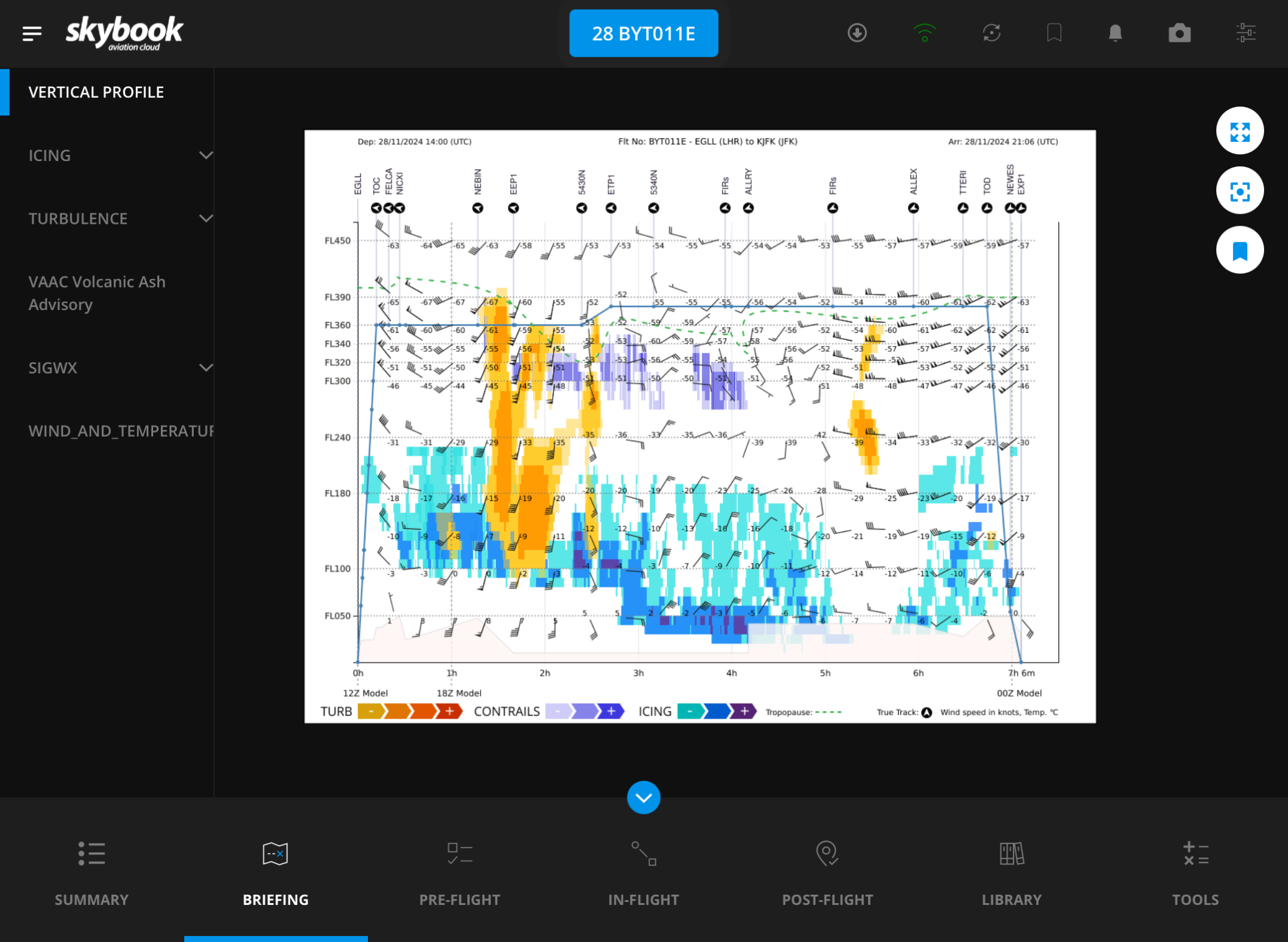Open the hamburger menu
The image size is (1288, 942).
pyautogui.click(x=32, y=34)
